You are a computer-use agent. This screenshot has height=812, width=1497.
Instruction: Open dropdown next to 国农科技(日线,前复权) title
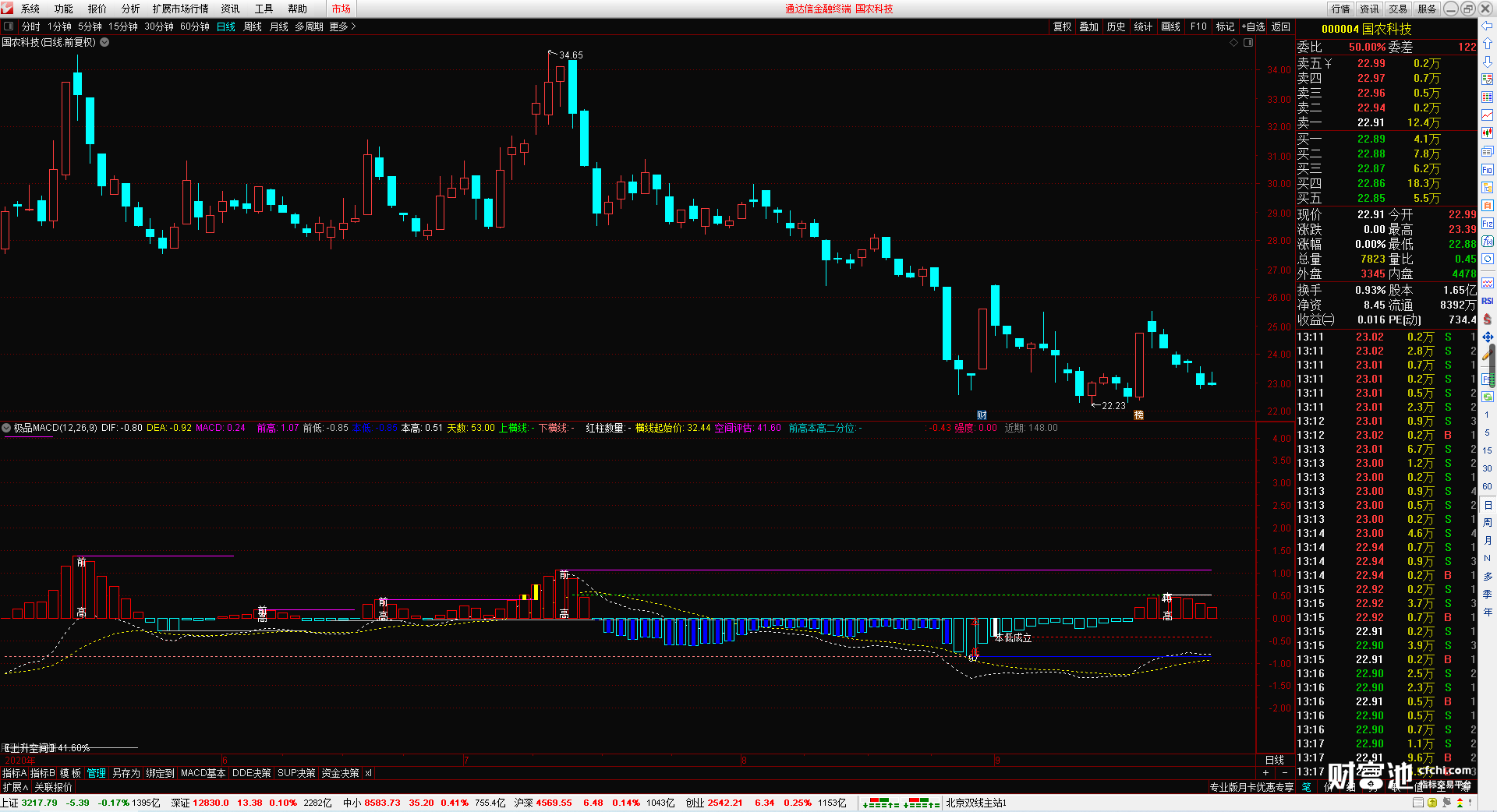coord(104,42)
